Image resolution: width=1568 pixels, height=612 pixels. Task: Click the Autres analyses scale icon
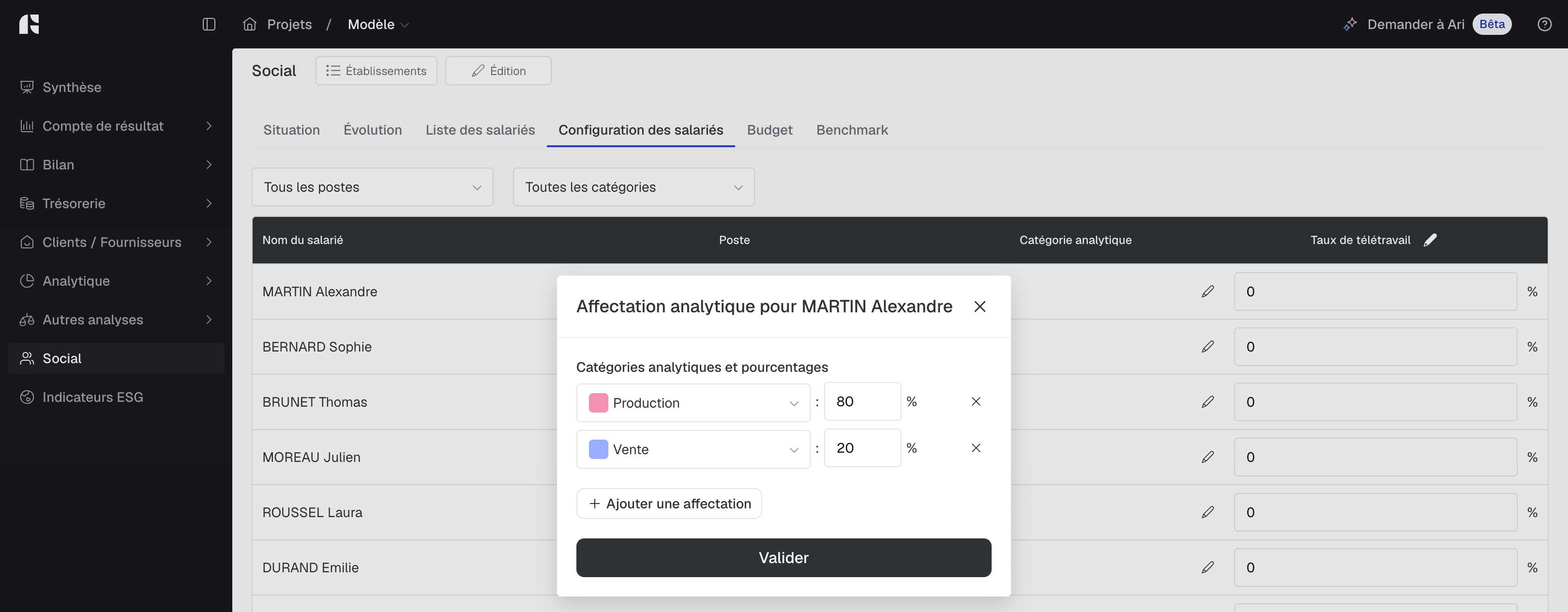[x=27, y=320]
